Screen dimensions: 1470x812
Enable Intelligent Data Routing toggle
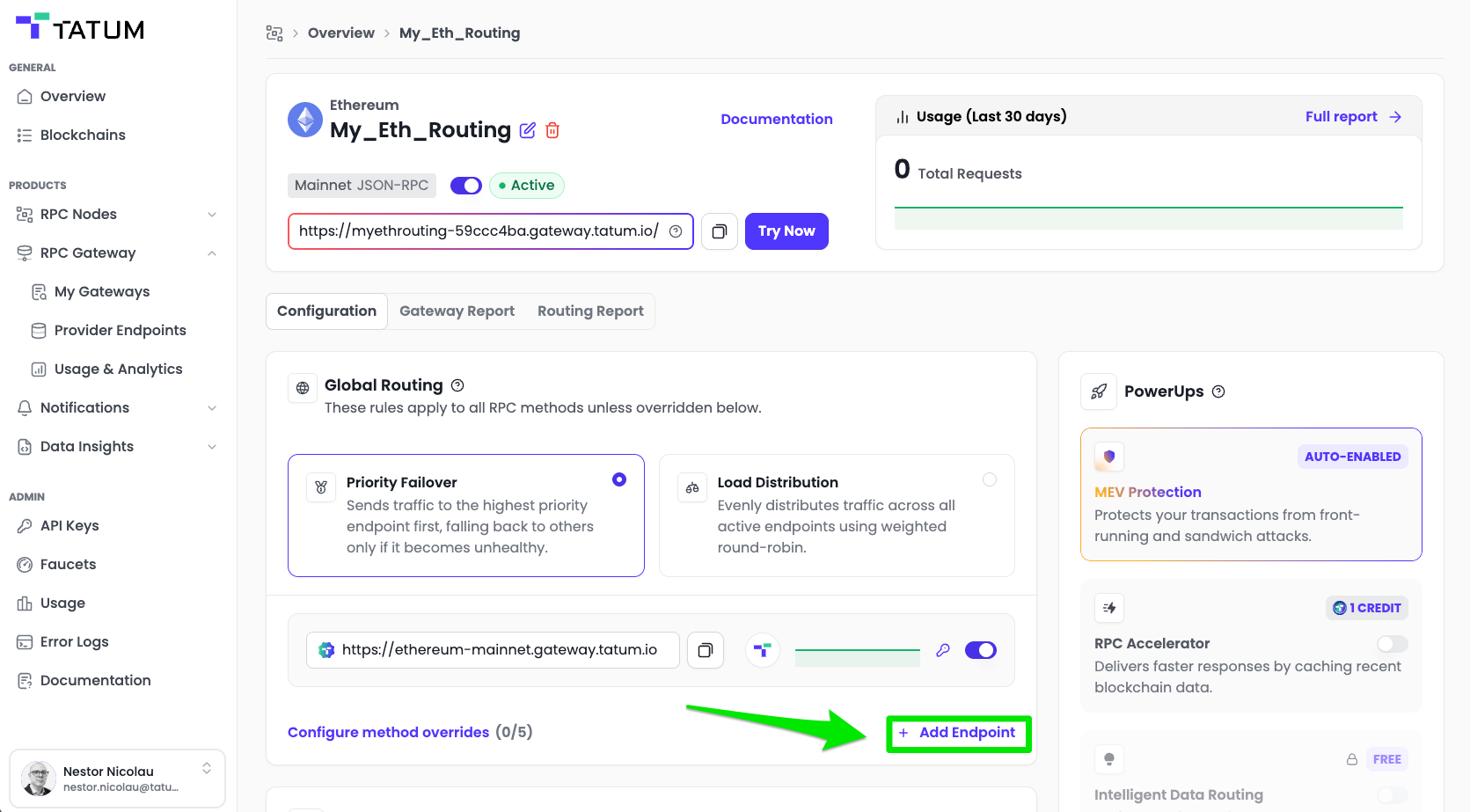1393,795
